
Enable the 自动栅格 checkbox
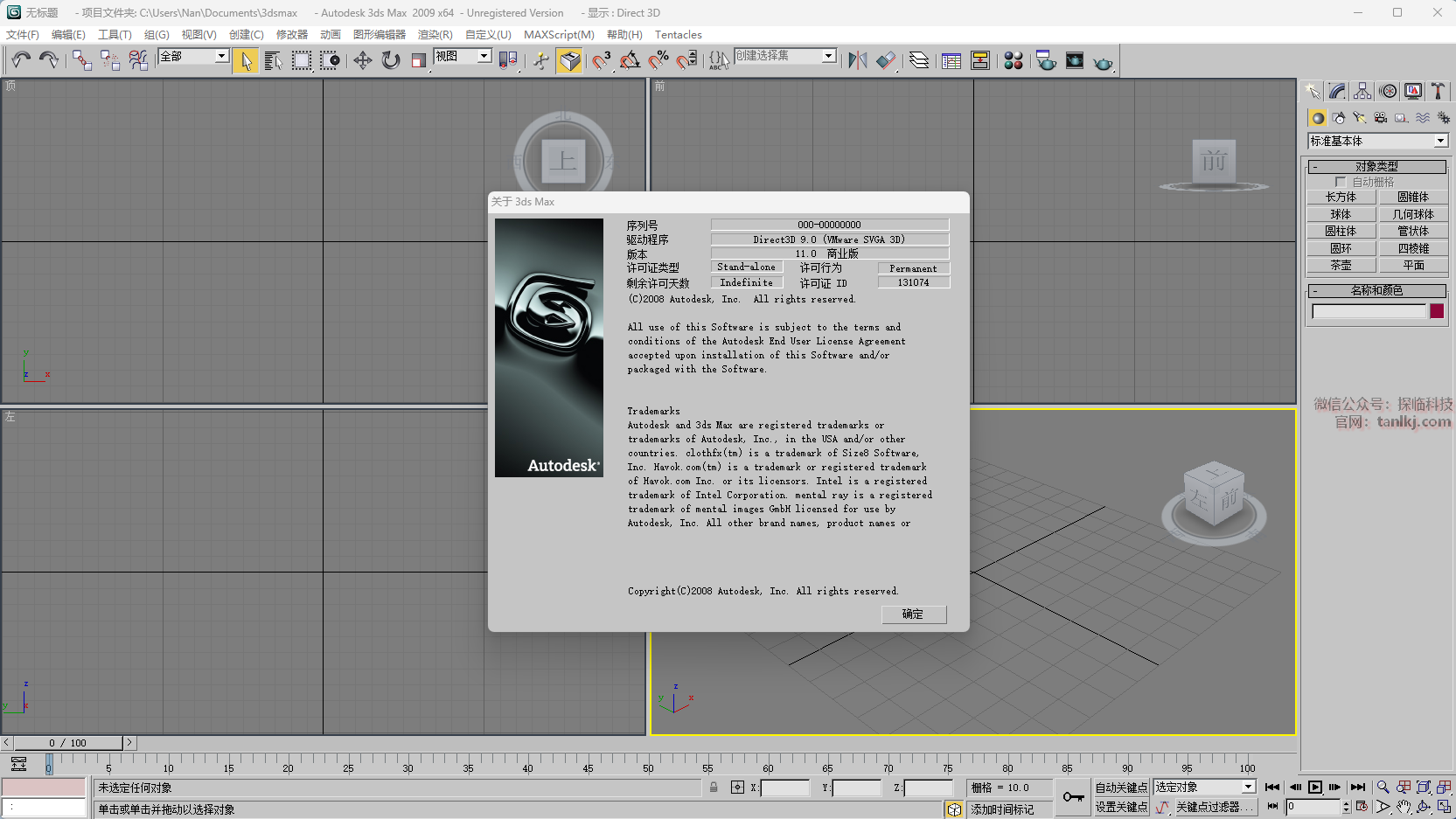[1341, 182]
